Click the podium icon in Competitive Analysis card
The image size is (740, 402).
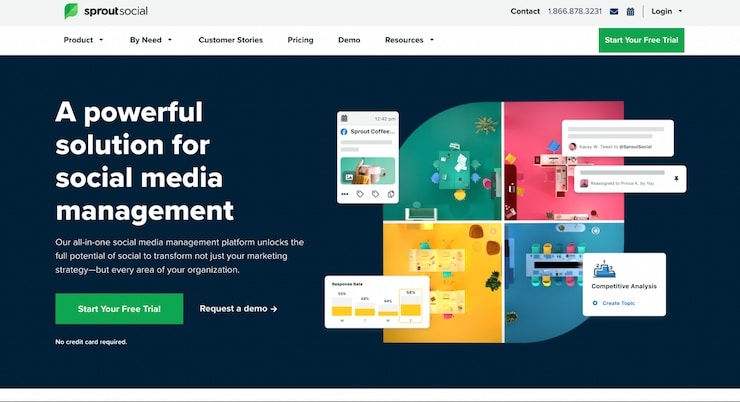click(x=604, y=269)
